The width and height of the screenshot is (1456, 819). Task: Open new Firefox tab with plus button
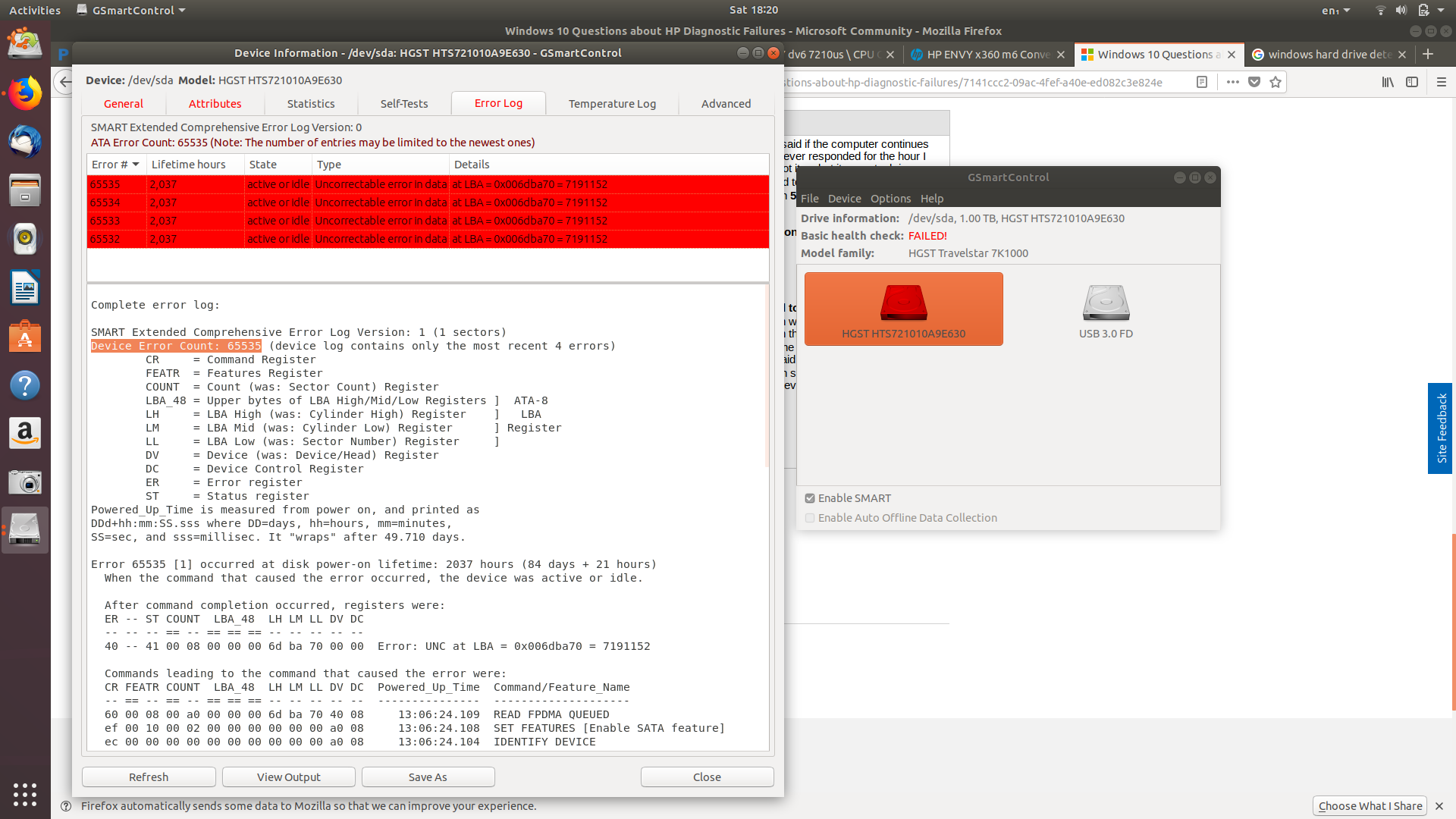point(1428,54)
